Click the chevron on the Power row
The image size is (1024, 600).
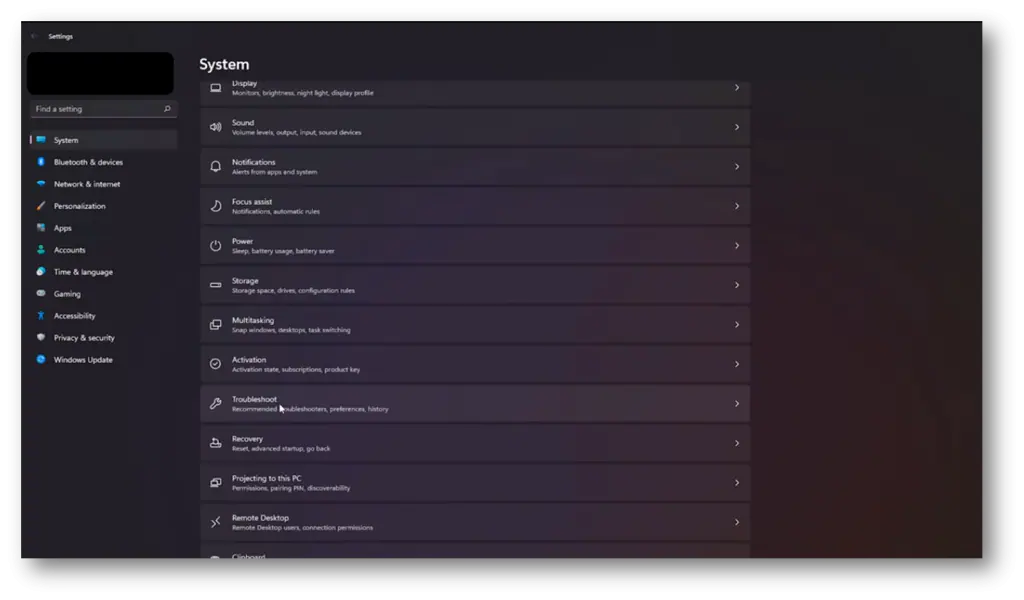[x=737, y=245]
